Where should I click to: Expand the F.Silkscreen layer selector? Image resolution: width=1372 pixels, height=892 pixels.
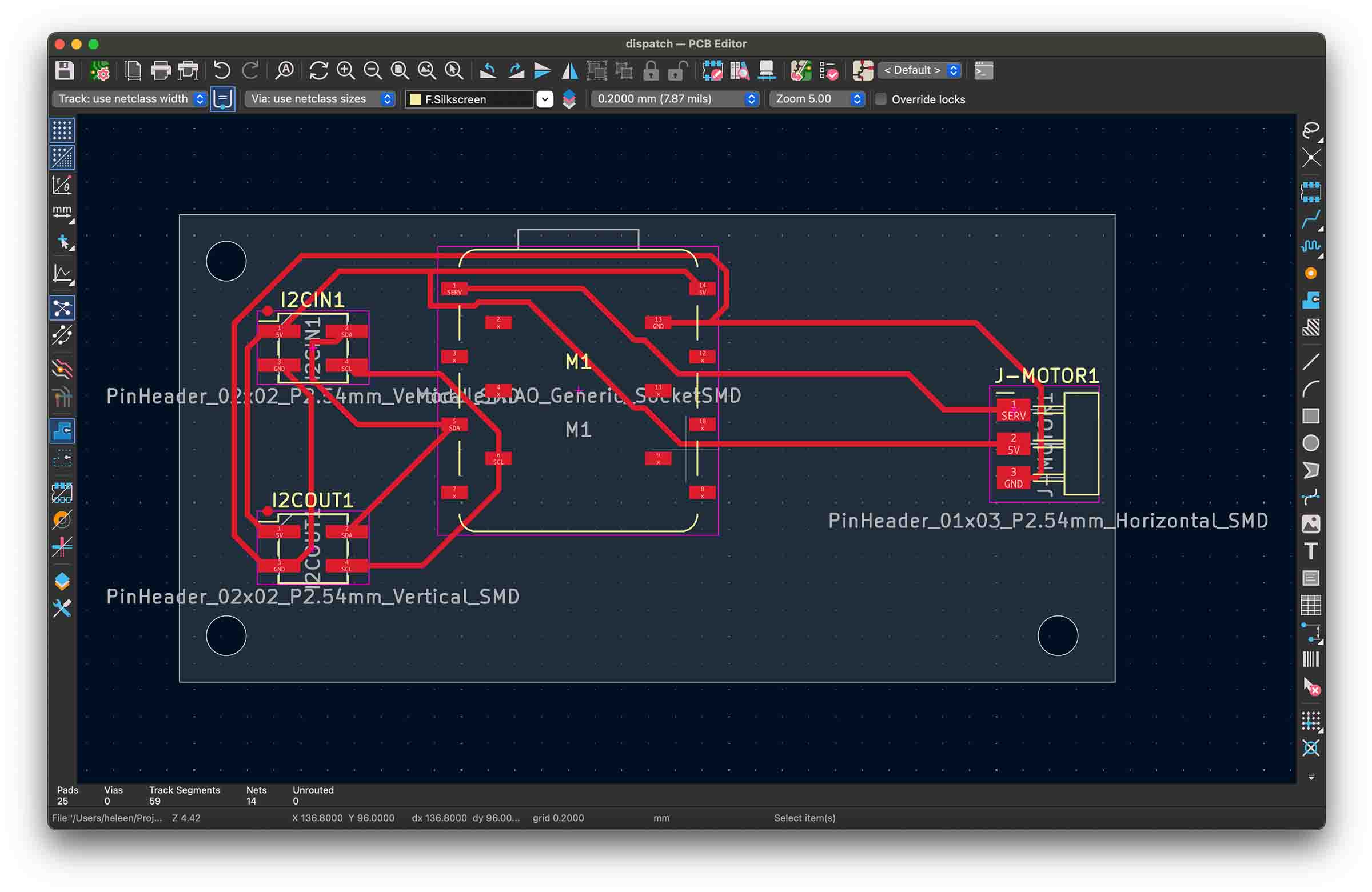pyautogui.click(x=545, y=99)
